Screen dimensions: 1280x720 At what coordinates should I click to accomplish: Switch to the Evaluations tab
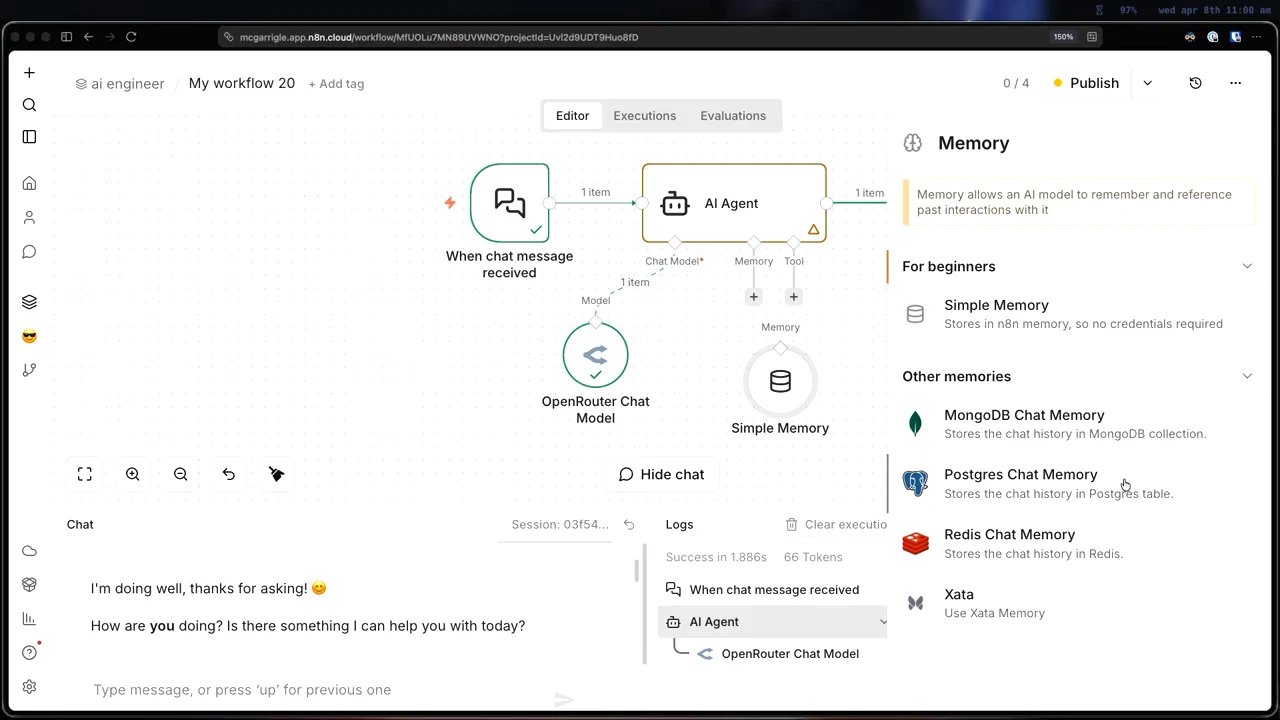(733, 116)
